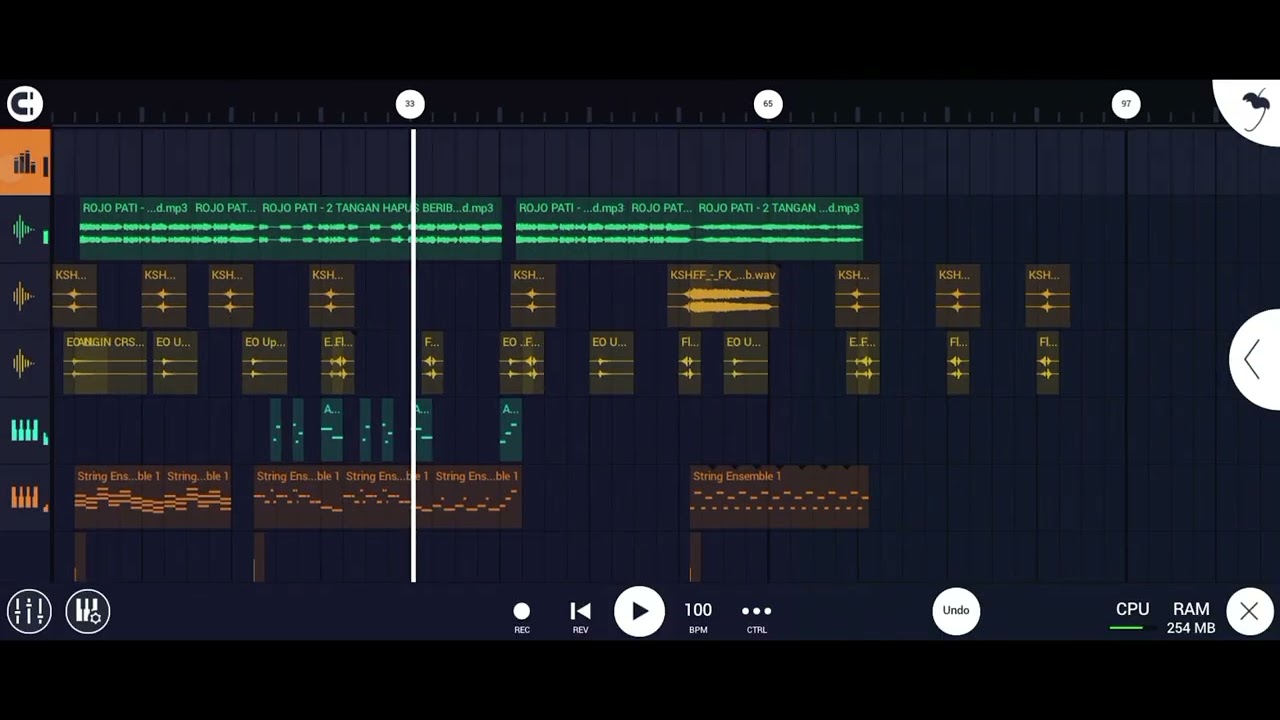Play the song

coord(639,611)
